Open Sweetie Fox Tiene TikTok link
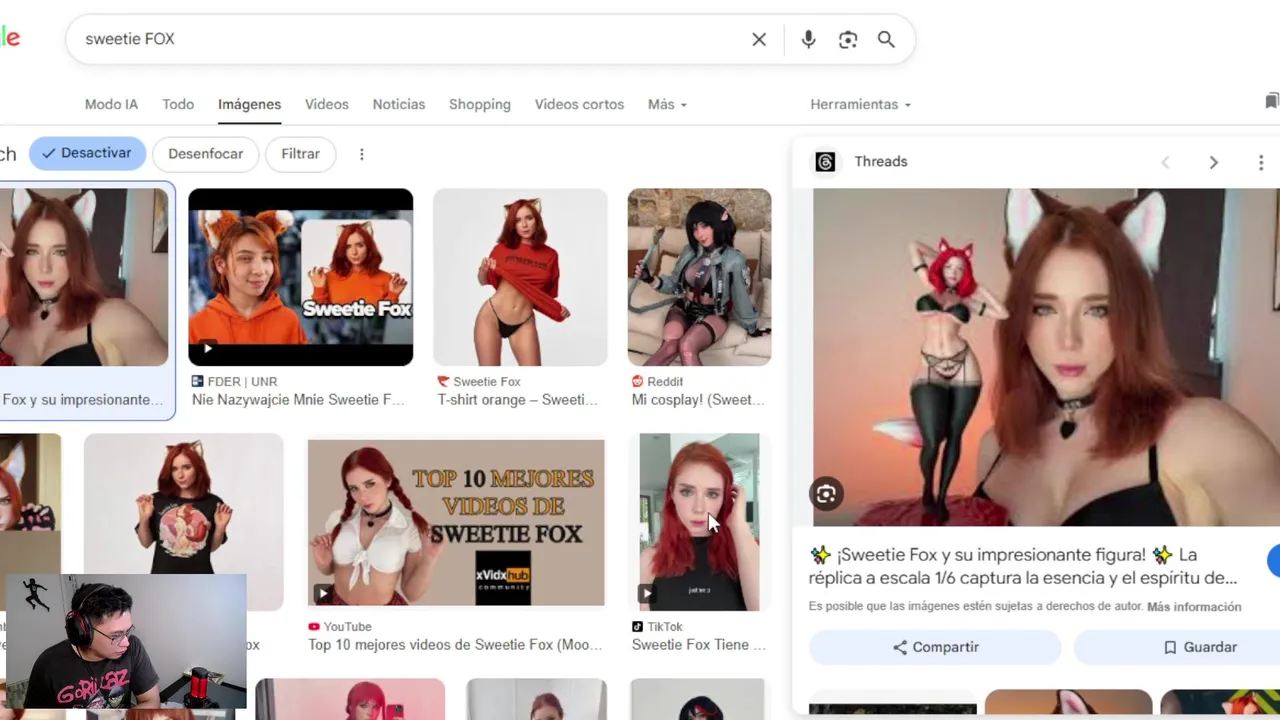Screen dimensions: 1280x720 coord(698,645)
